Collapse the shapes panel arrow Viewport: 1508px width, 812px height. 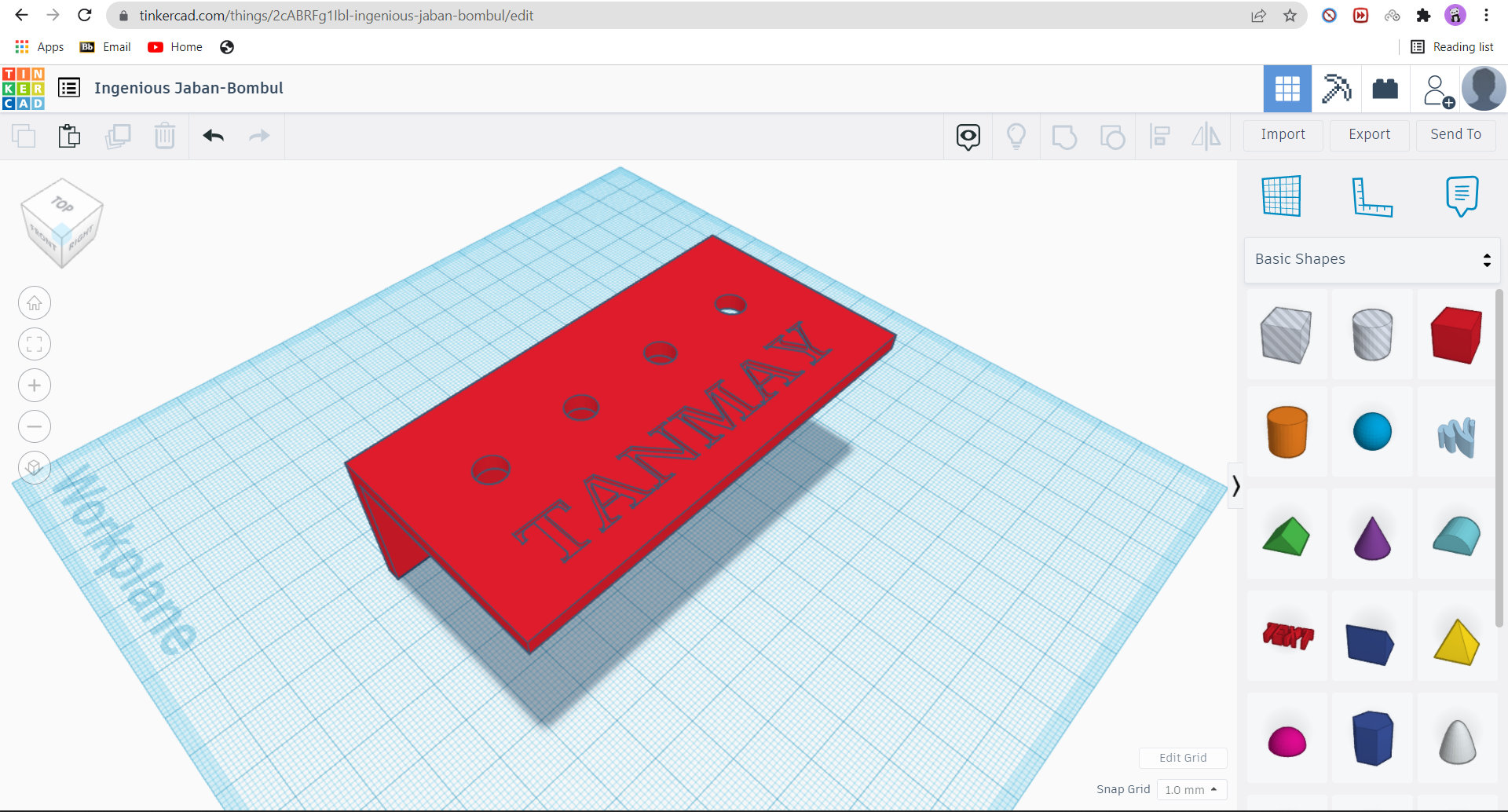pyautogui.click(x=1235, y=486)
